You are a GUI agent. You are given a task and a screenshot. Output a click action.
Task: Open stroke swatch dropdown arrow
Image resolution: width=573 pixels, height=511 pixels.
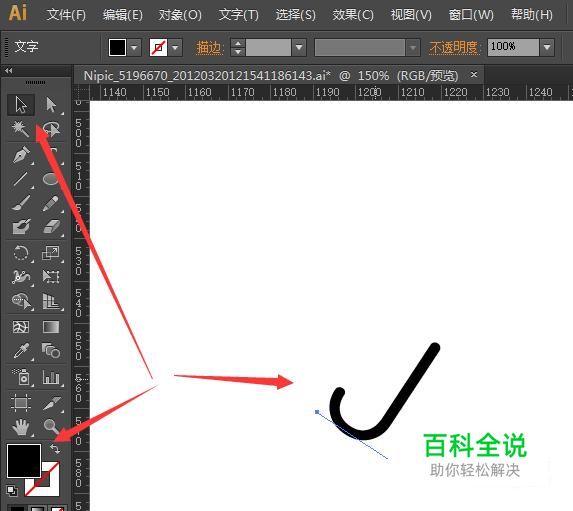point(175,48)
